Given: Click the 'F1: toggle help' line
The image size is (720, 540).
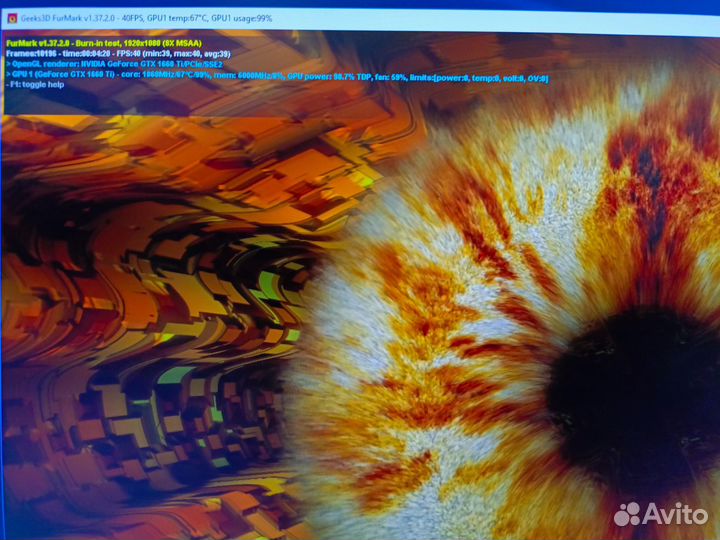Looking at the screenshot, I should coord(38,87).
